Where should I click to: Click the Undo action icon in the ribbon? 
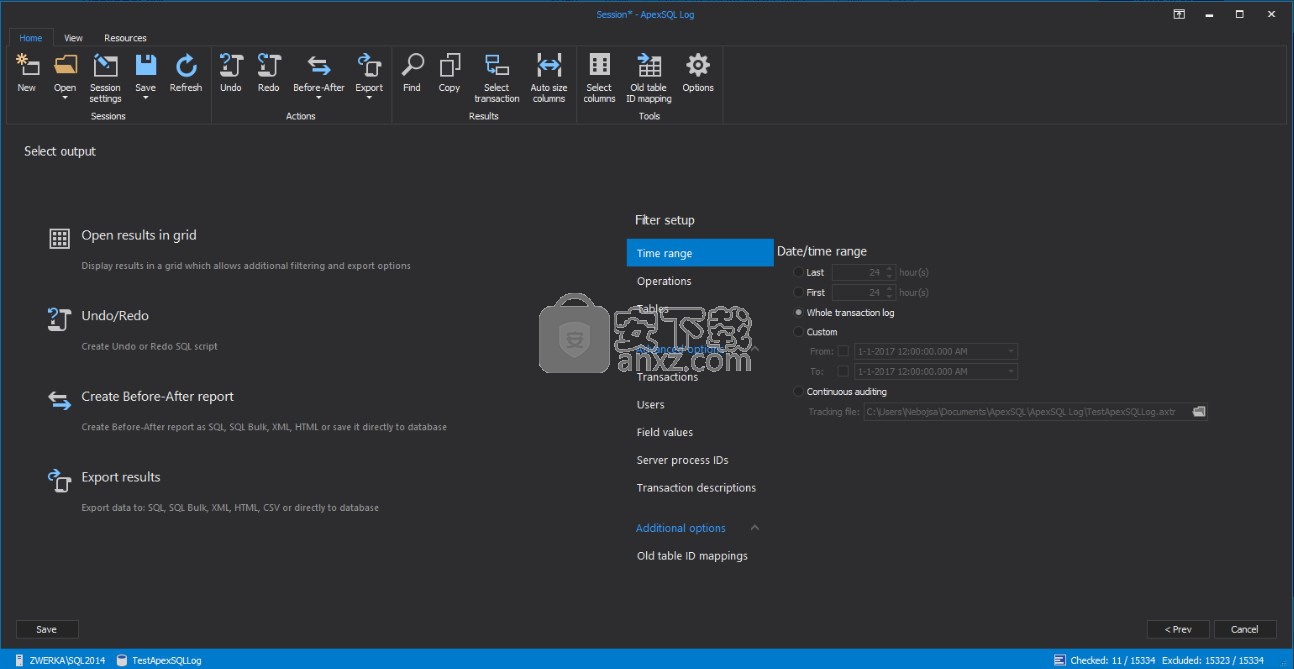pyautogui.click(x=231, y=66)
